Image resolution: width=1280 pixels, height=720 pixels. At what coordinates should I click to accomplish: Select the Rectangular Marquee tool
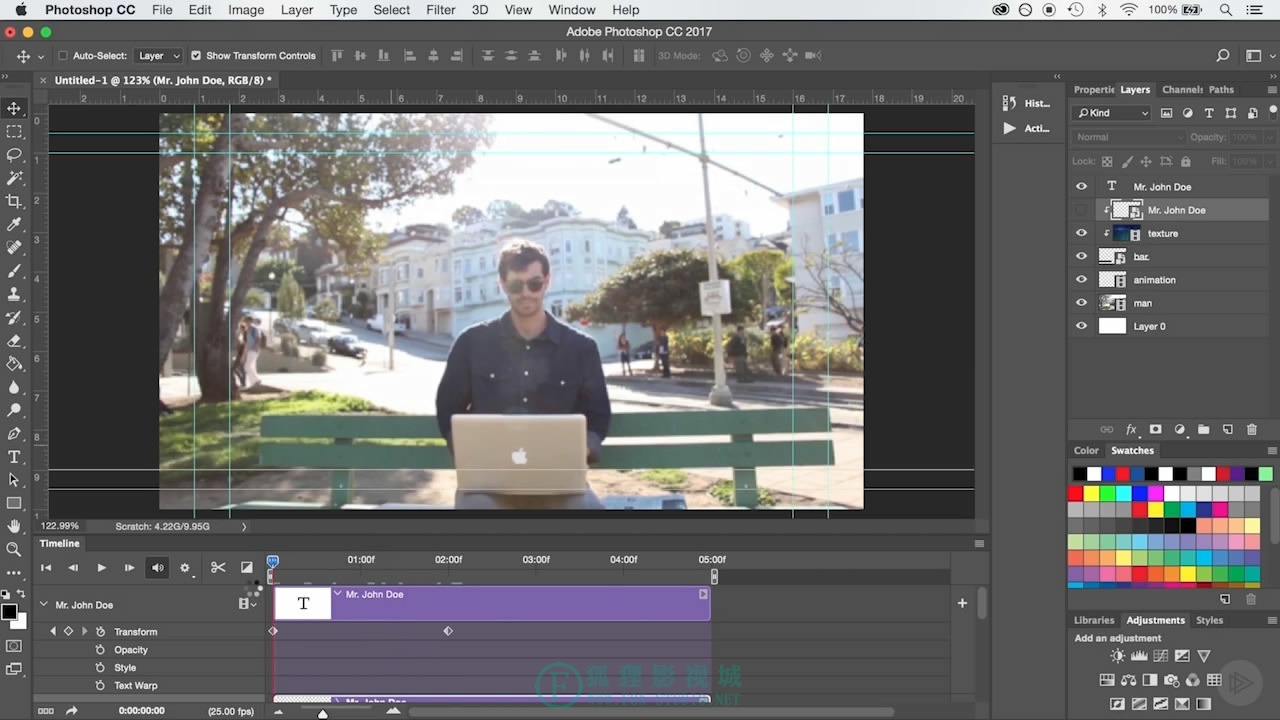[14, 131]
